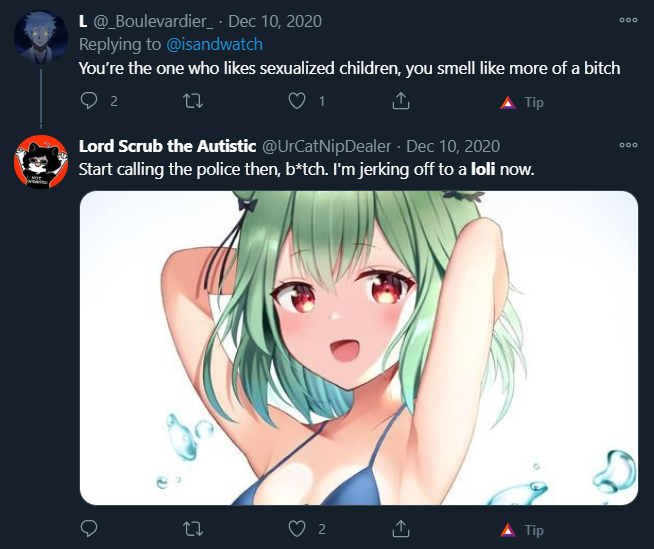Like the @_Boulevardier_ tweet with 1 like

pyautogui.click(x=297, y=101)
